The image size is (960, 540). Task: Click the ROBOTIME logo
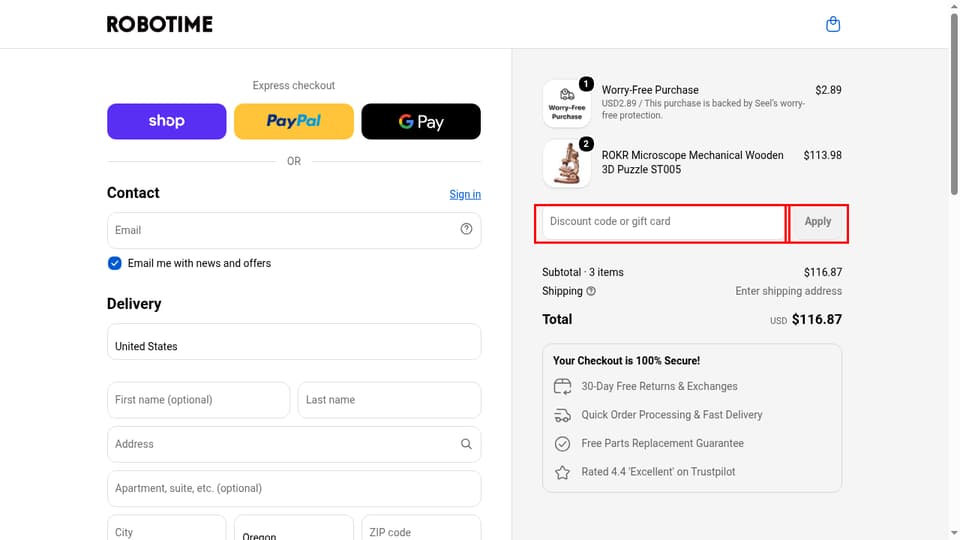point(160,24)
